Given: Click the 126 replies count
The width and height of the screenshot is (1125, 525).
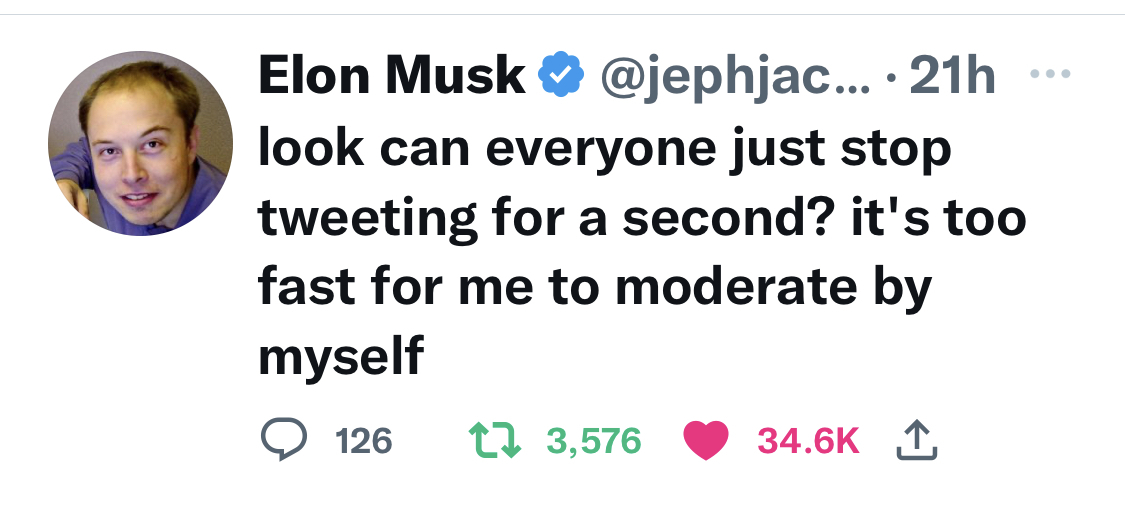Looking at the screenshot, I should click(x=363, y=441).
